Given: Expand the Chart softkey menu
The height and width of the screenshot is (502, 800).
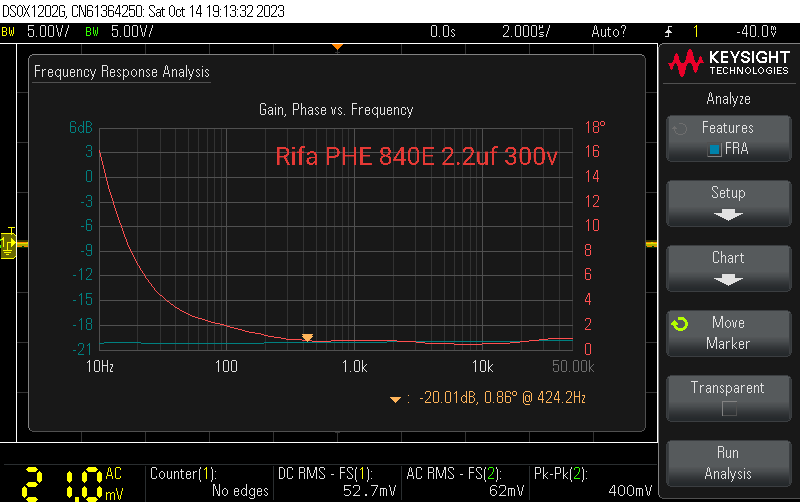Looking at the screenshot, I should click(729, 268).
